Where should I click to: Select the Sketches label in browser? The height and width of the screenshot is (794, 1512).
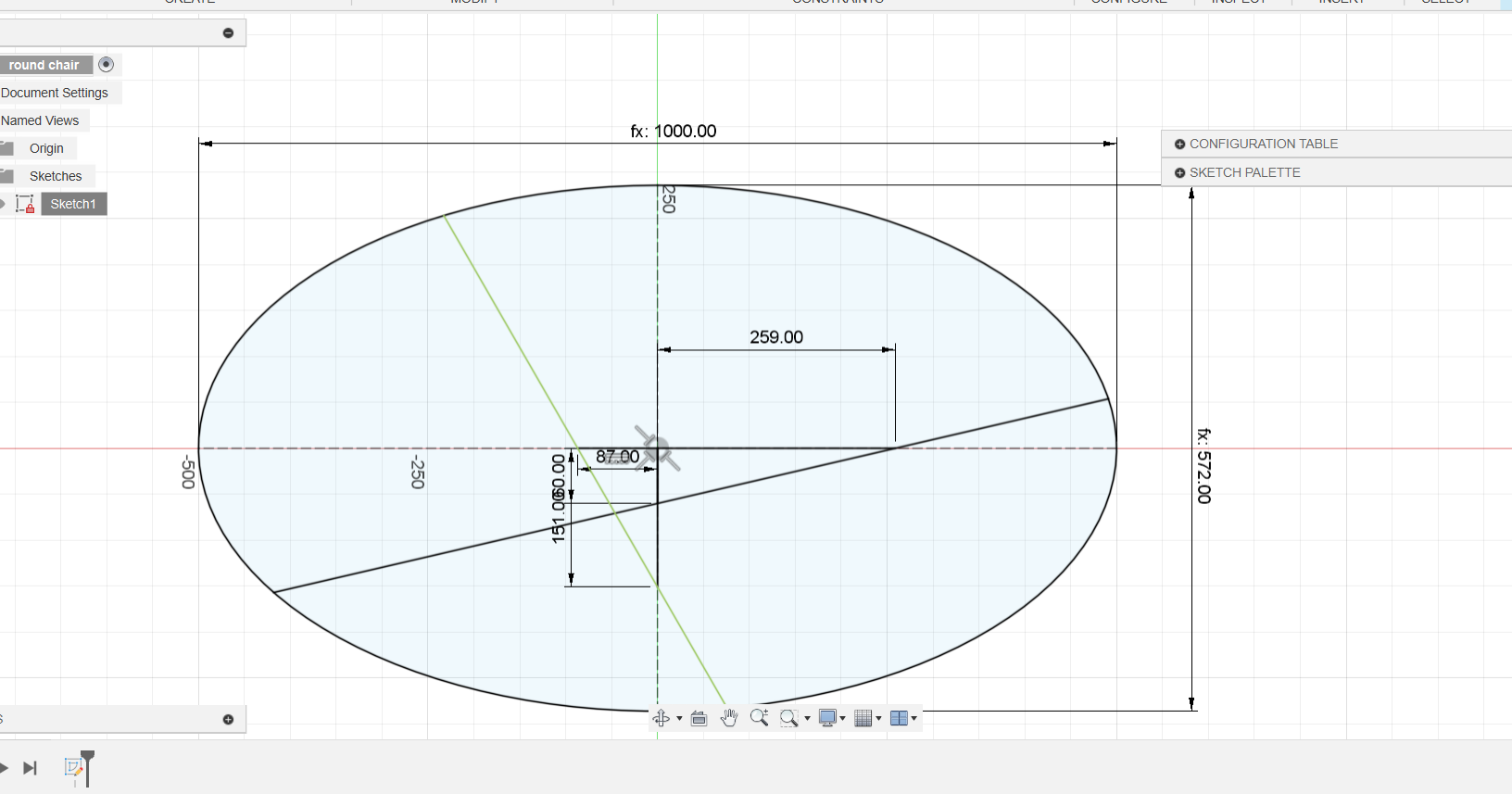(x=56, y=176)
